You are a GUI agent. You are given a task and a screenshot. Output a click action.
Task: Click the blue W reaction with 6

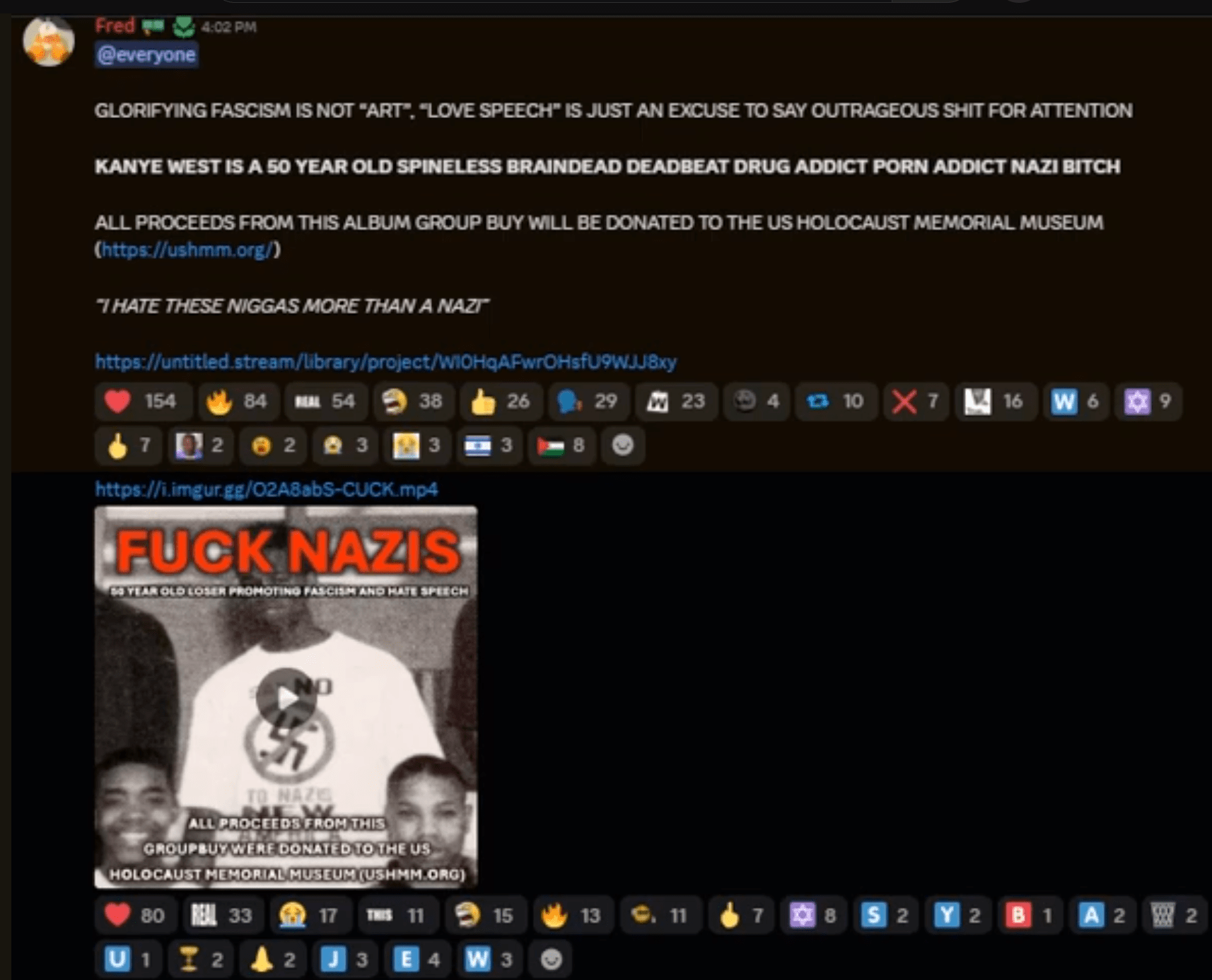[x=1076, y=402]
